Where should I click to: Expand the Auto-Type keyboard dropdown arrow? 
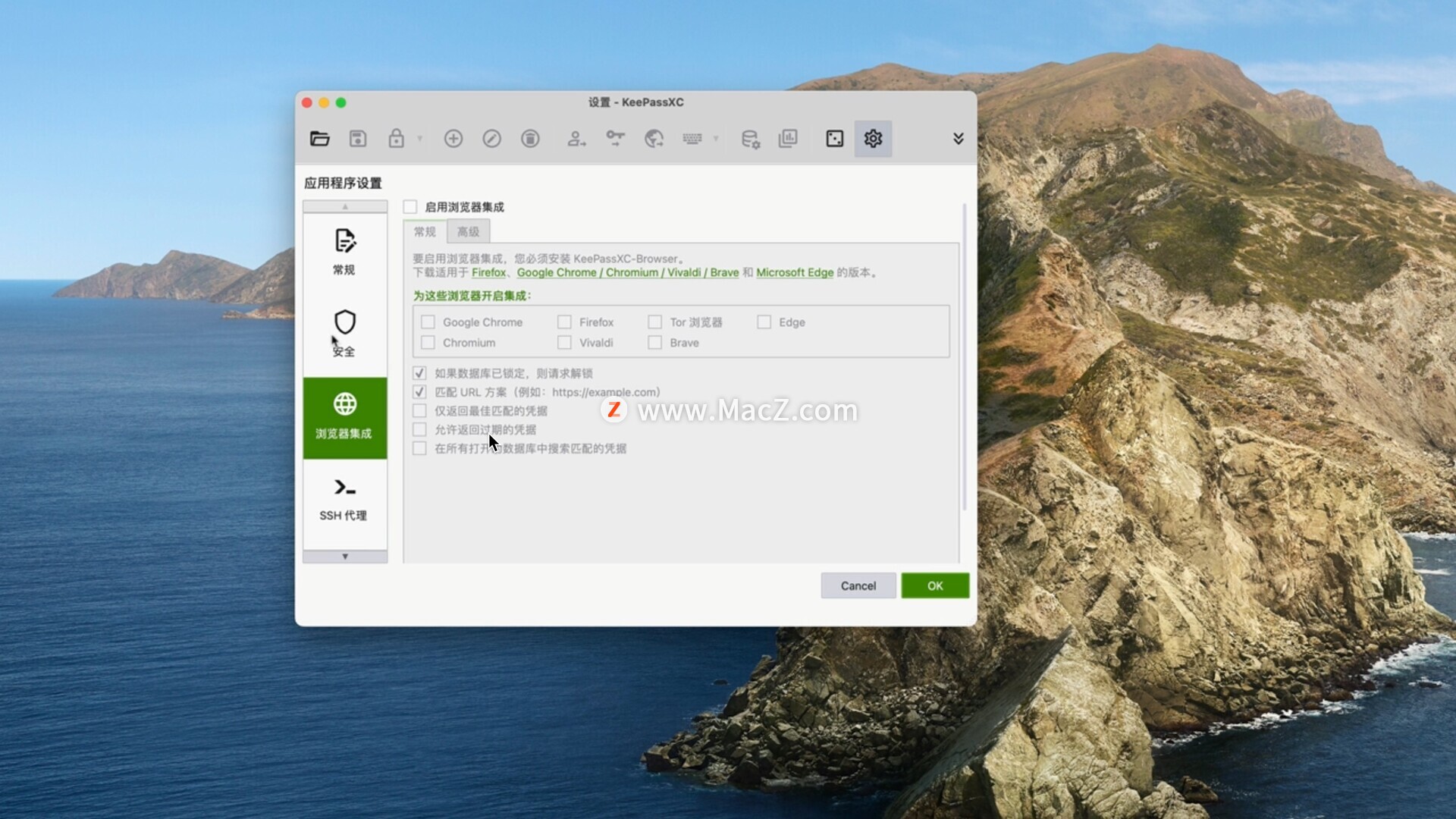(x=716, y=139)
